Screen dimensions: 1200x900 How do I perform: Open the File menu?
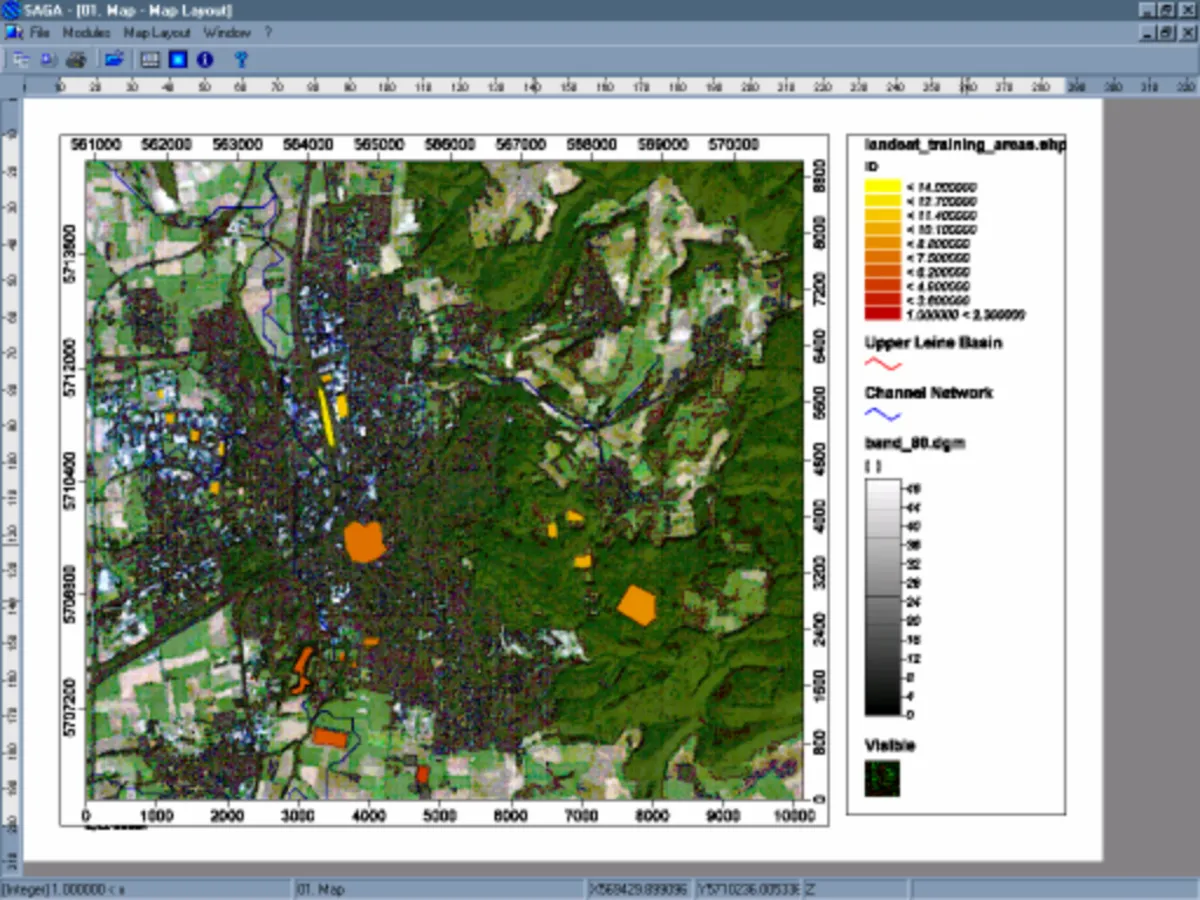coord(40,32)
